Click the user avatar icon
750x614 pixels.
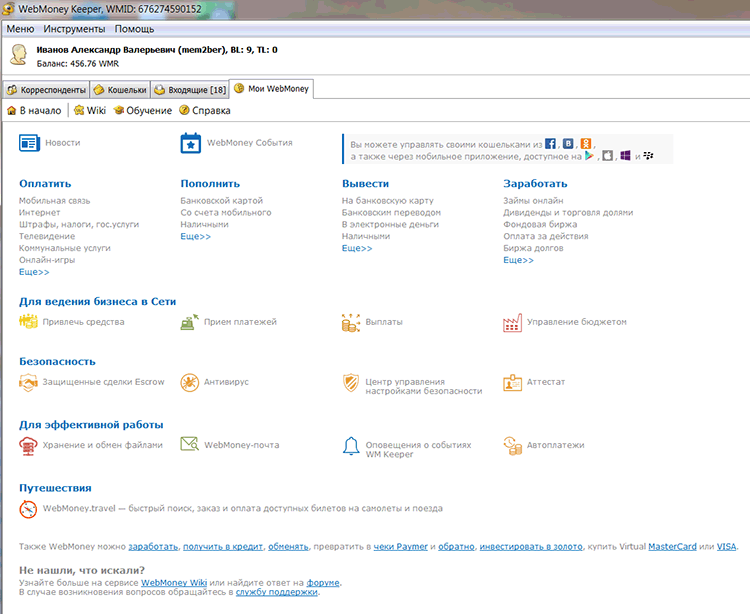(19, 55)
